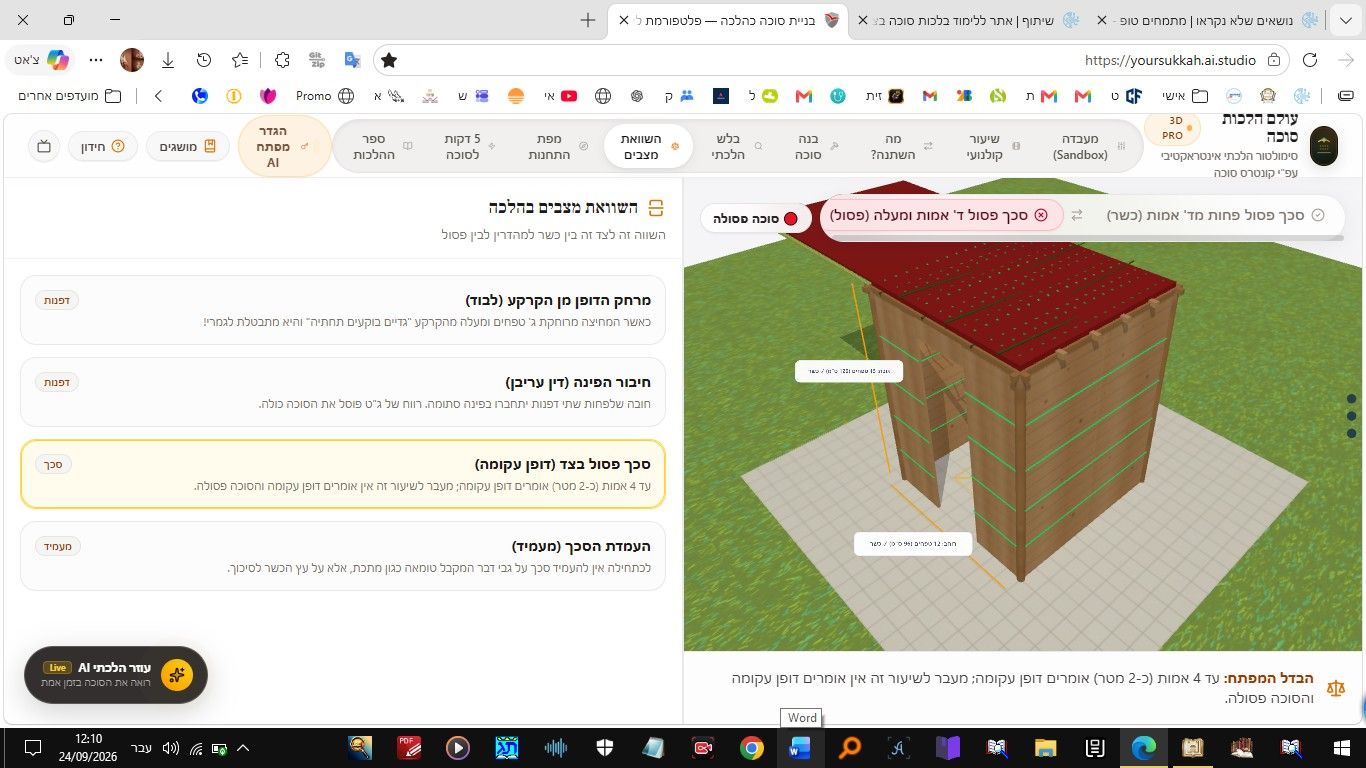Open the 'אישי' bookmarks folder
The image size is (1366, 768).
1187,96
